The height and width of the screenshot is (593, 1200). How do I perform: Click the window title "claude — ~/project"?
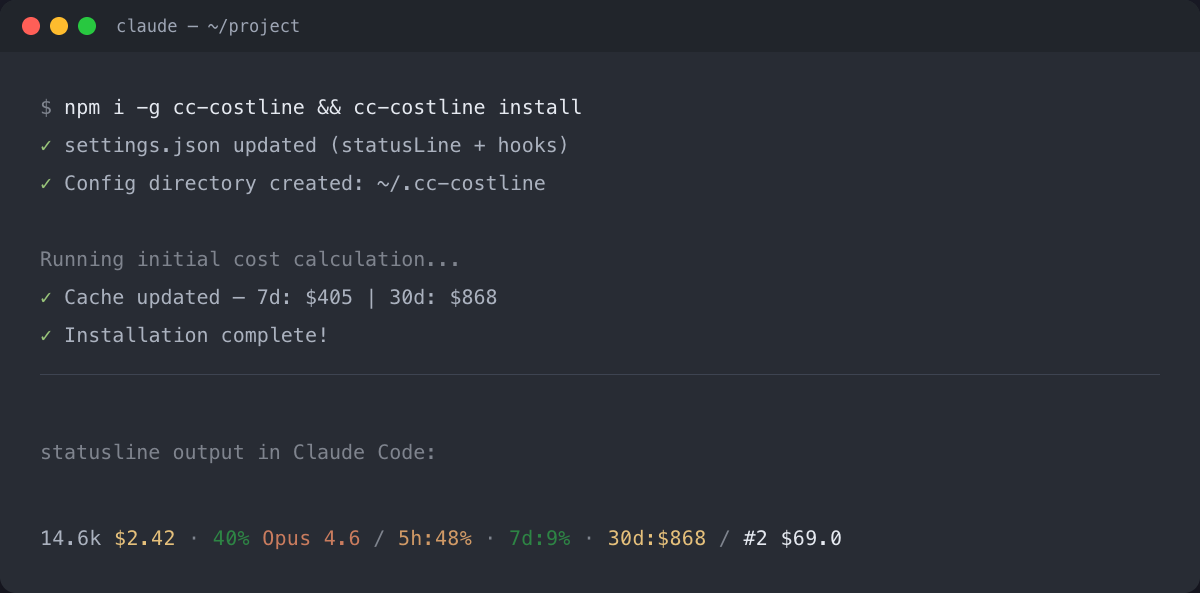[208, 26]
